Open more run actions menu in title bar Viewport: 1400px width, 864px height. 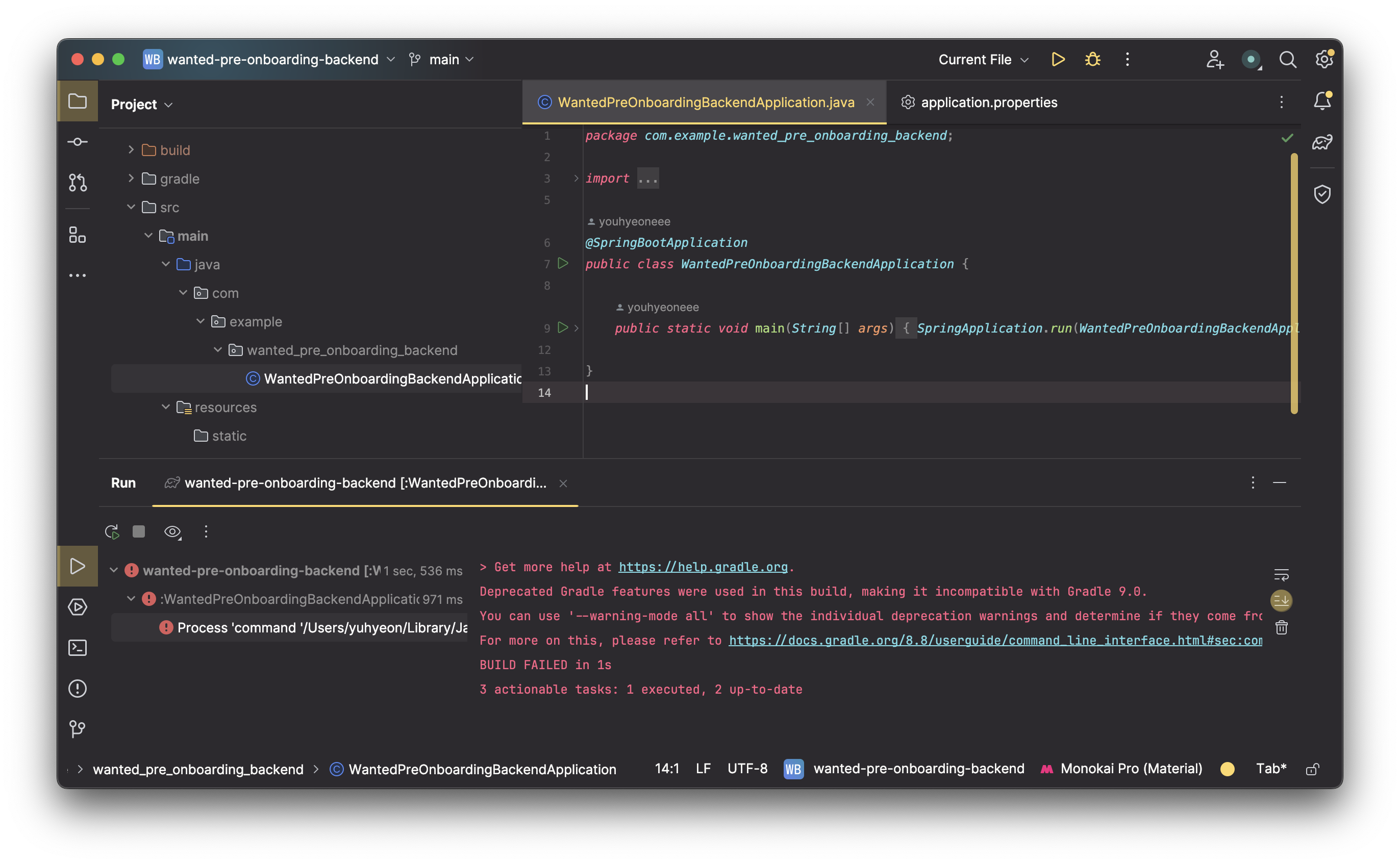pyautogui.click(x=1128, y=60)
